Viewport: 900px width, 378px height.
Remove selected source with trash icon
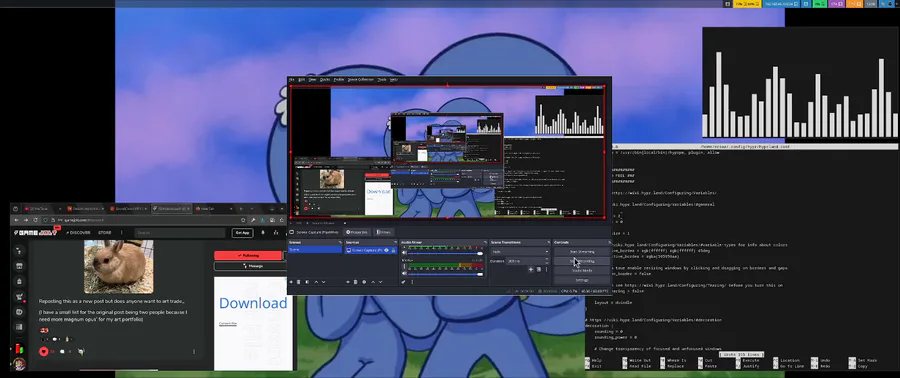355,282
